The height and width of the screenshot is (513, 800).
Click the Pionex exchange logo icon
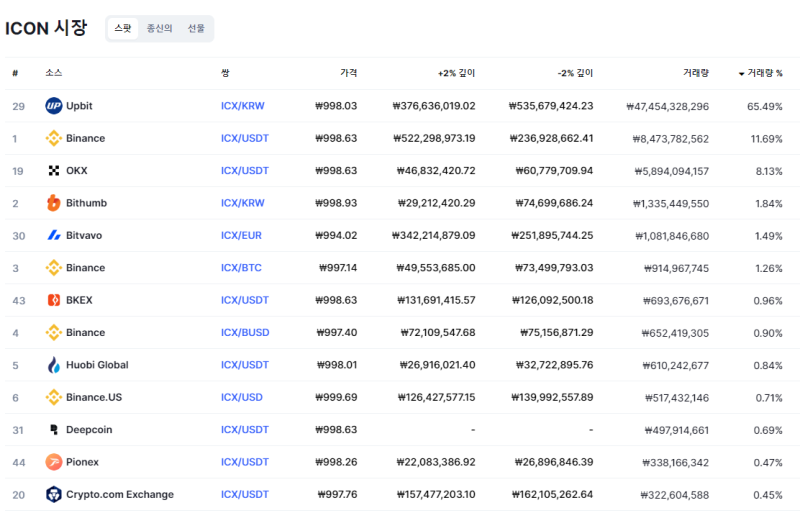[54, 462]
